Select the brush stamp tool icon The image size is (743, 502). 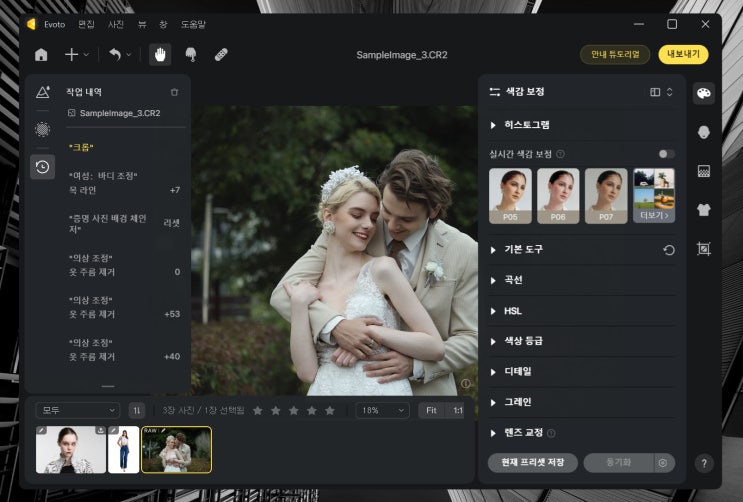[191, 55]
